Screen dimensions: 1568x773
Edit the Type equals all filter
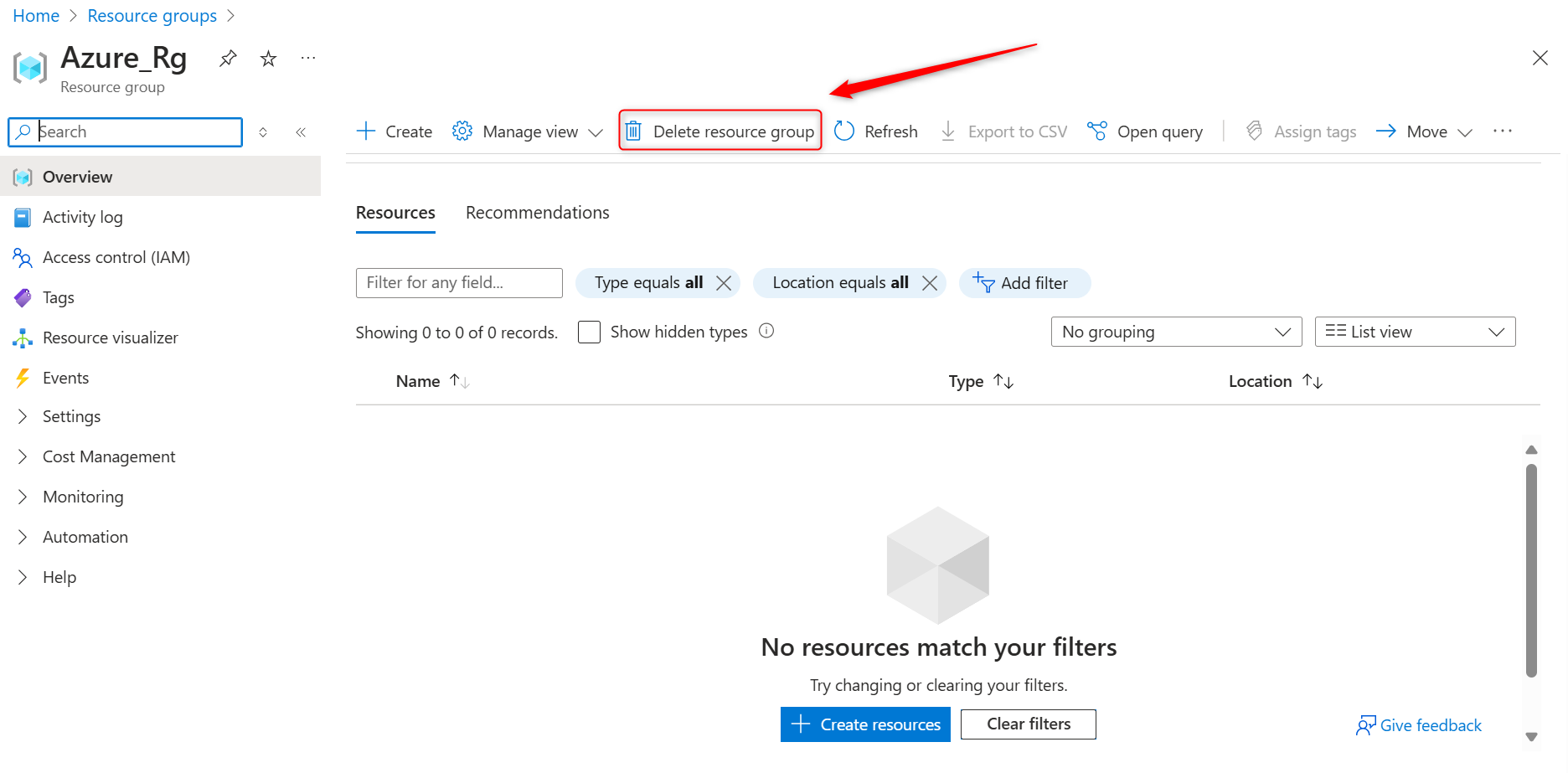coord(648,283)
